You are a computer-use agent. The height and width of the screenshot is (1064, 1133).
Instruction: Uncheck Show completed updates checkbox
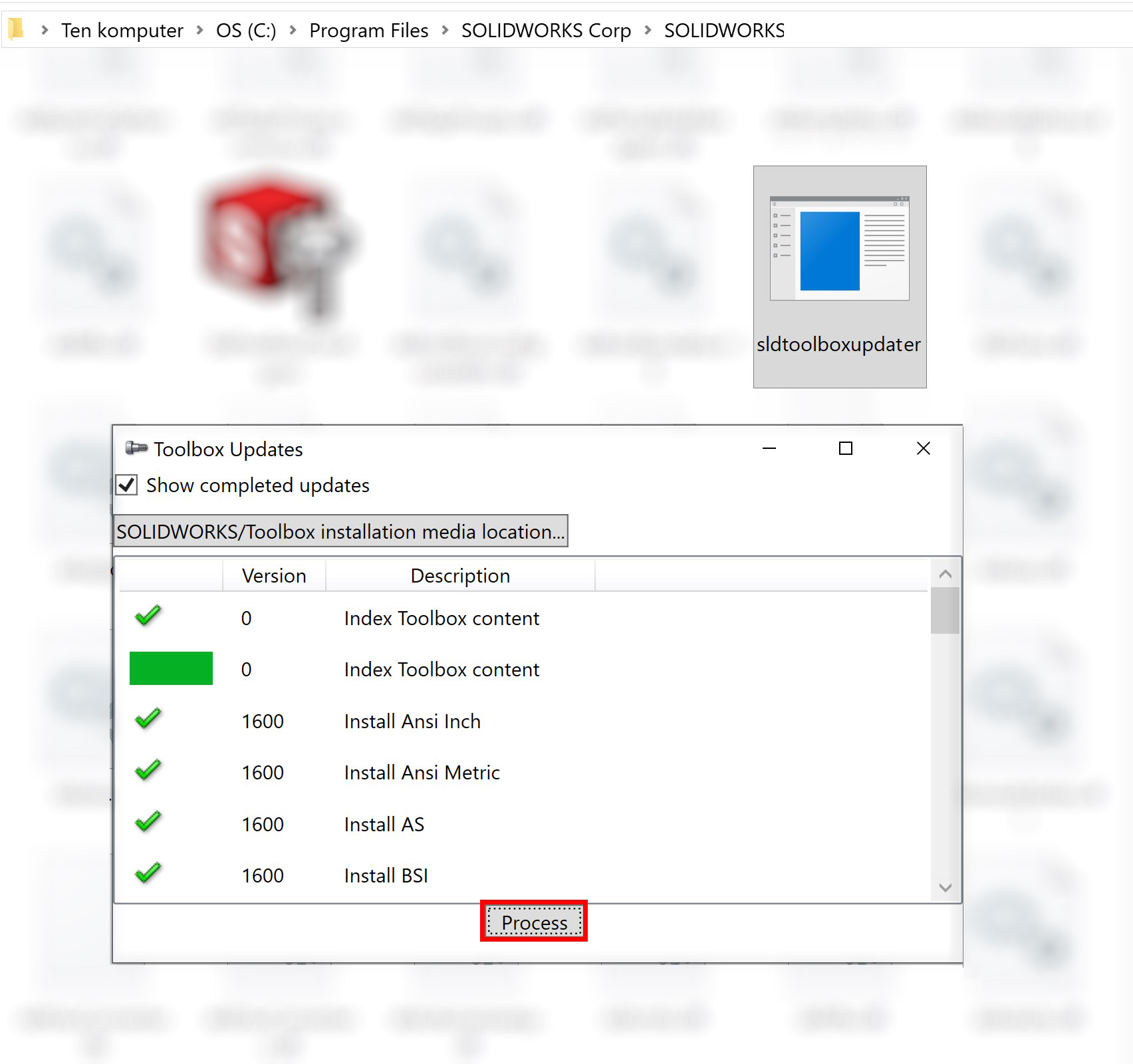tap(126, 485)
